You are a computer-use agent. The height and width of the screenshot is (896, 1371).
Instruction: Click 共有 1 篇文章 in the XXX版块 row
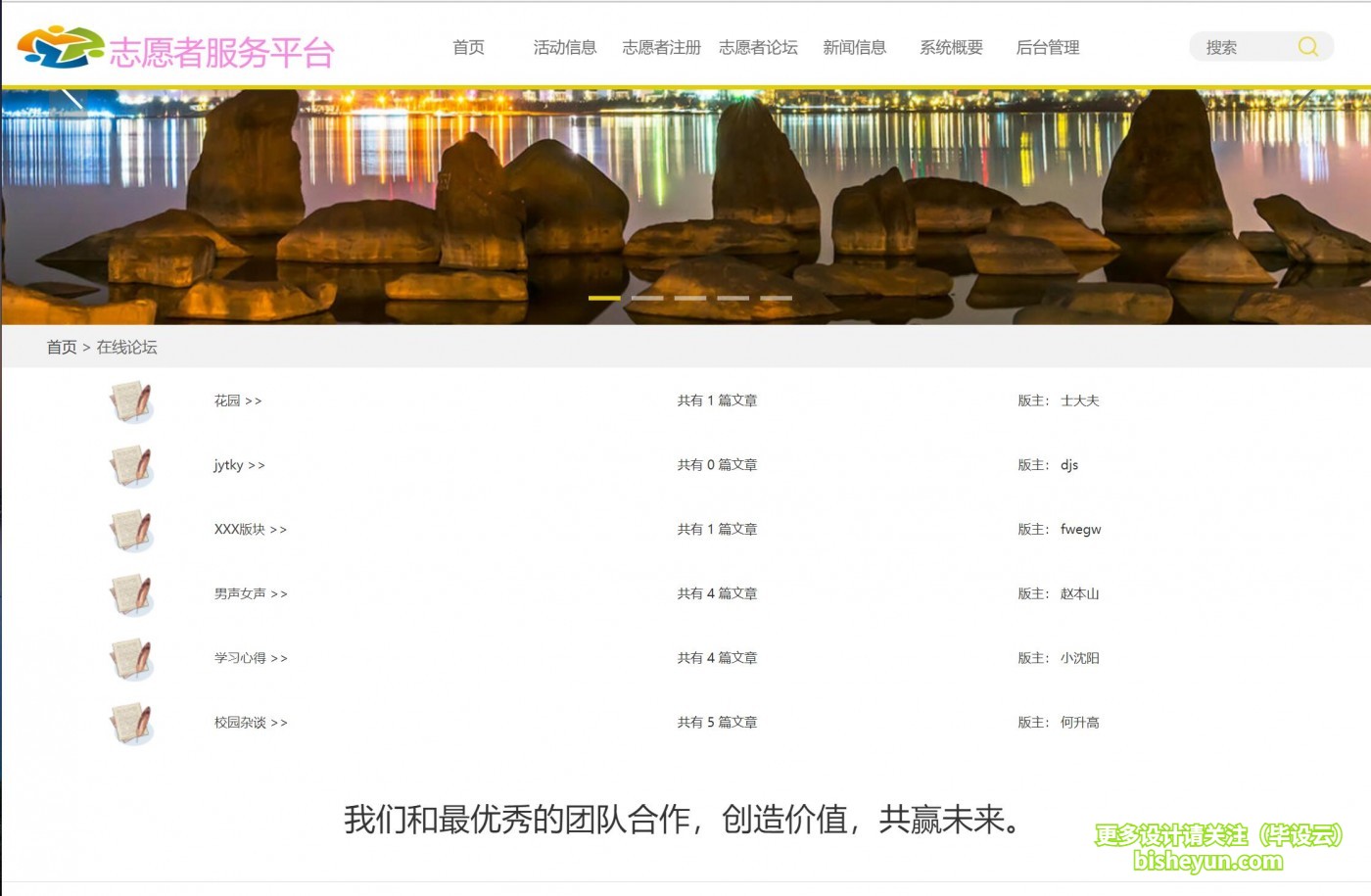(717, 530)
